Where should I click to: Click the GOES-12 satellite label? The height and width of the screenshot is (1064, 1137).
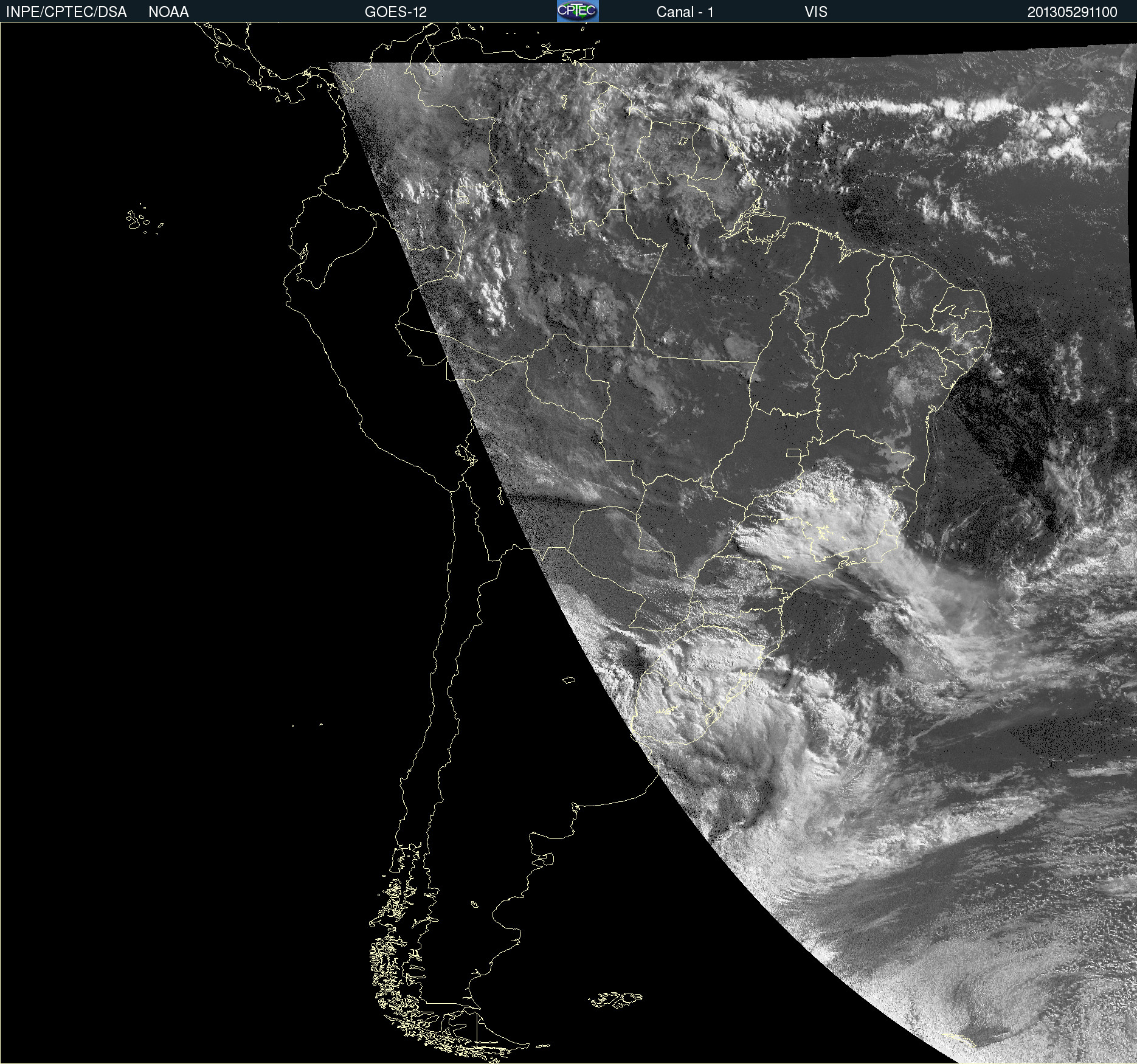396,12
